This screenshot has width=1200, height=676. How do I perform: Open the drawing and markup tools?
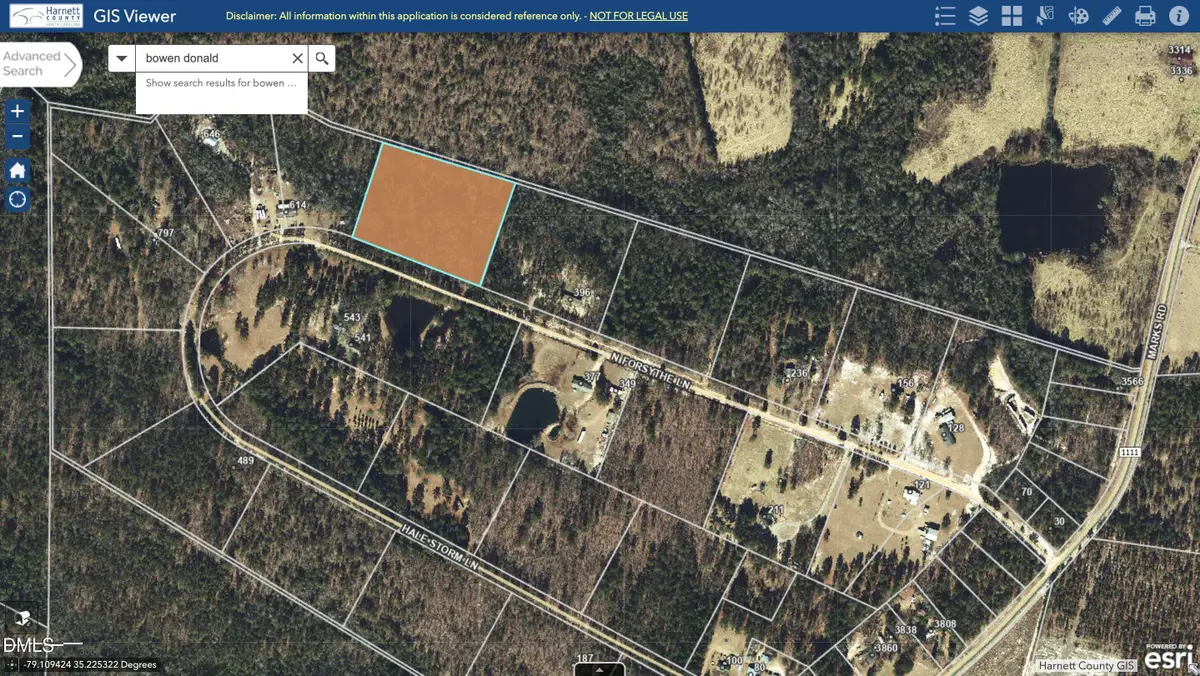(1079, 15)
